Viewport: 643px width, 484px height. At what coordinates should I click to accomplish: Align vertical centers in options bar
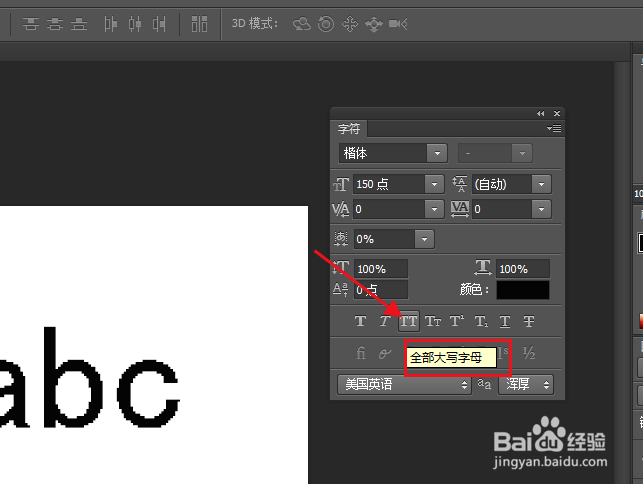click(55, 24)
